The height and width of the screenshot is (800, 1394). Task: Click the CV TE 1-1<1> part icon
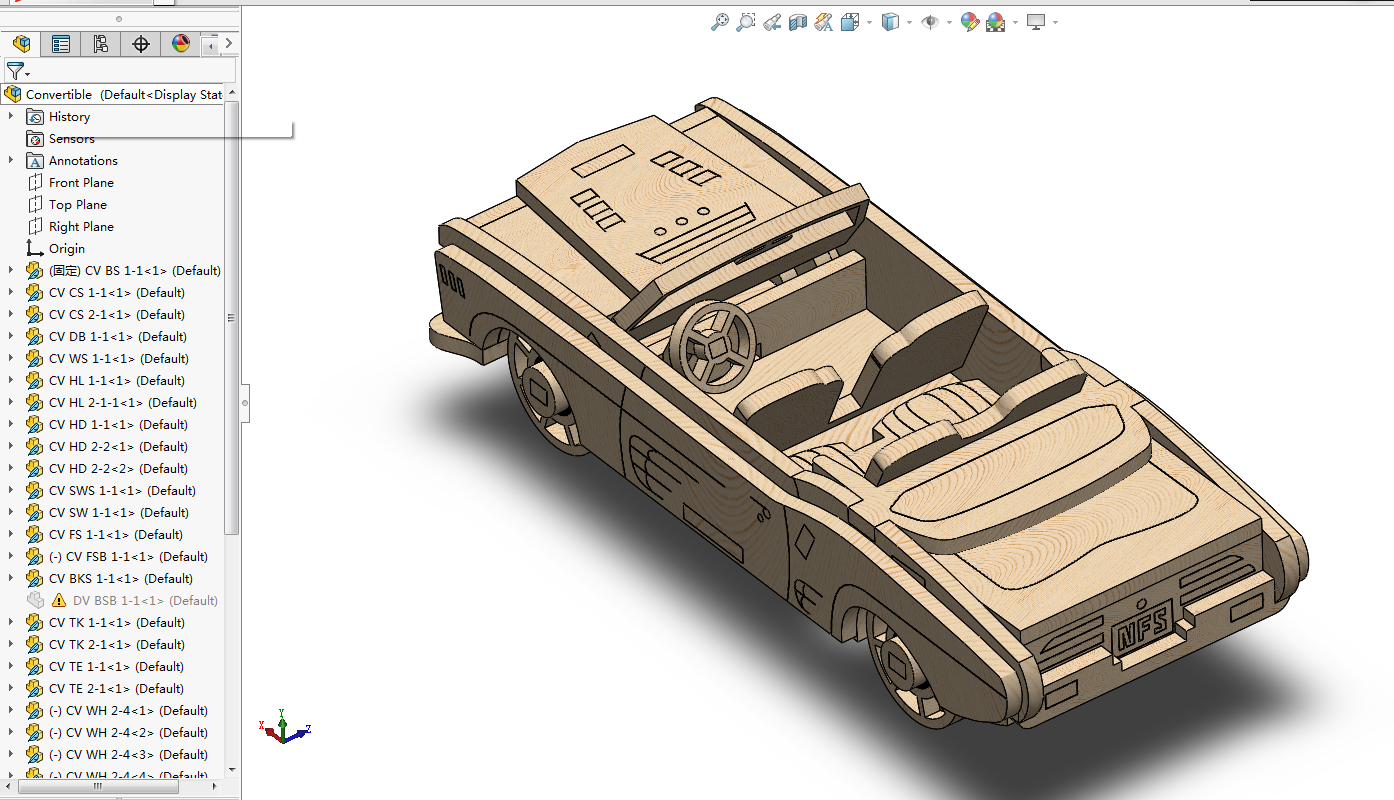click(35, 666)
